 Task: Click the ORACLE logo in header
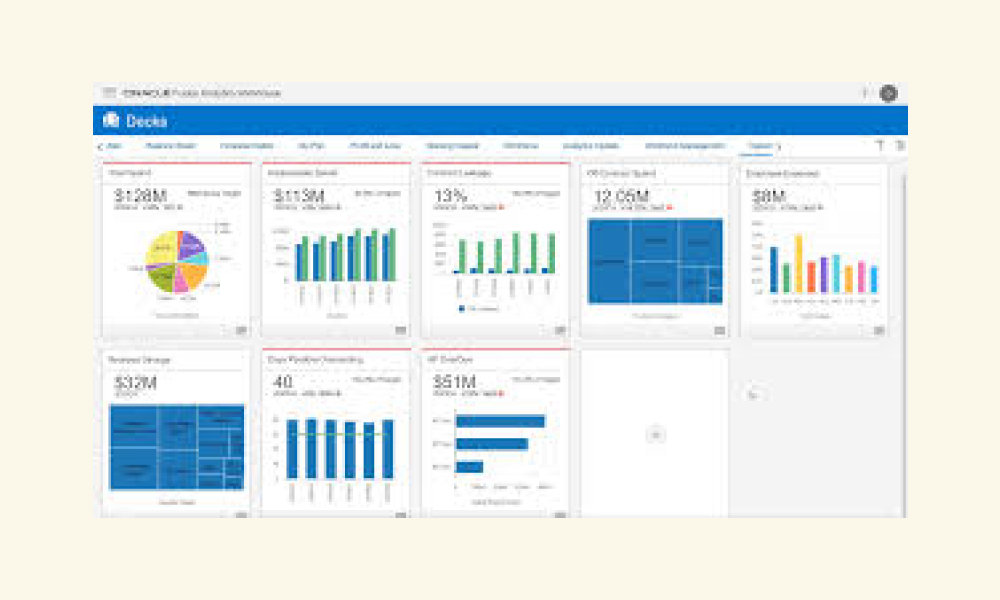[x=146, y=93]
